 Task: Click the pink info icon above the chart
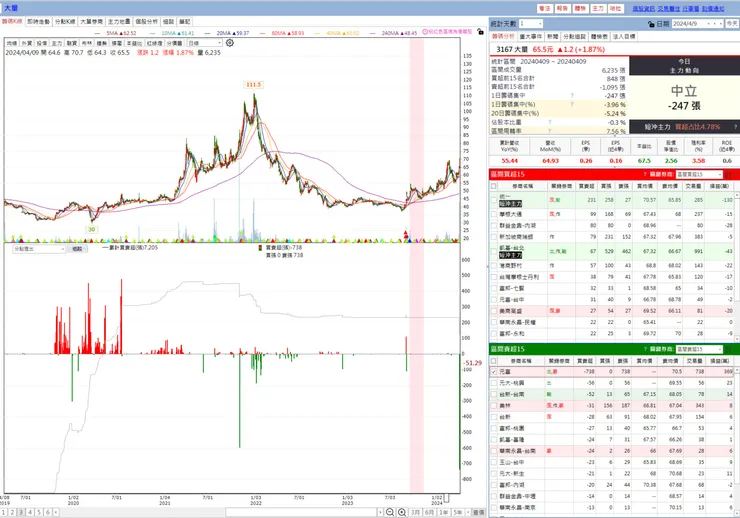(x=425, y=32)
